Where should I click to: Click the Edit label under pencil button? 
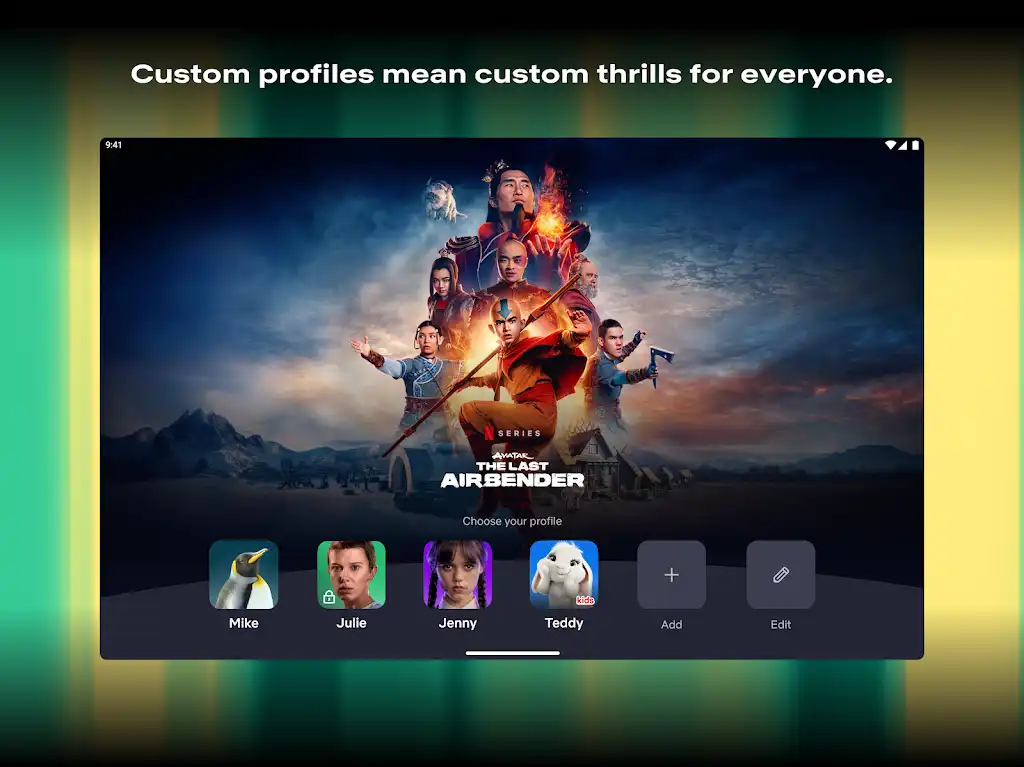pyautogui.click(x=780, y=625)
